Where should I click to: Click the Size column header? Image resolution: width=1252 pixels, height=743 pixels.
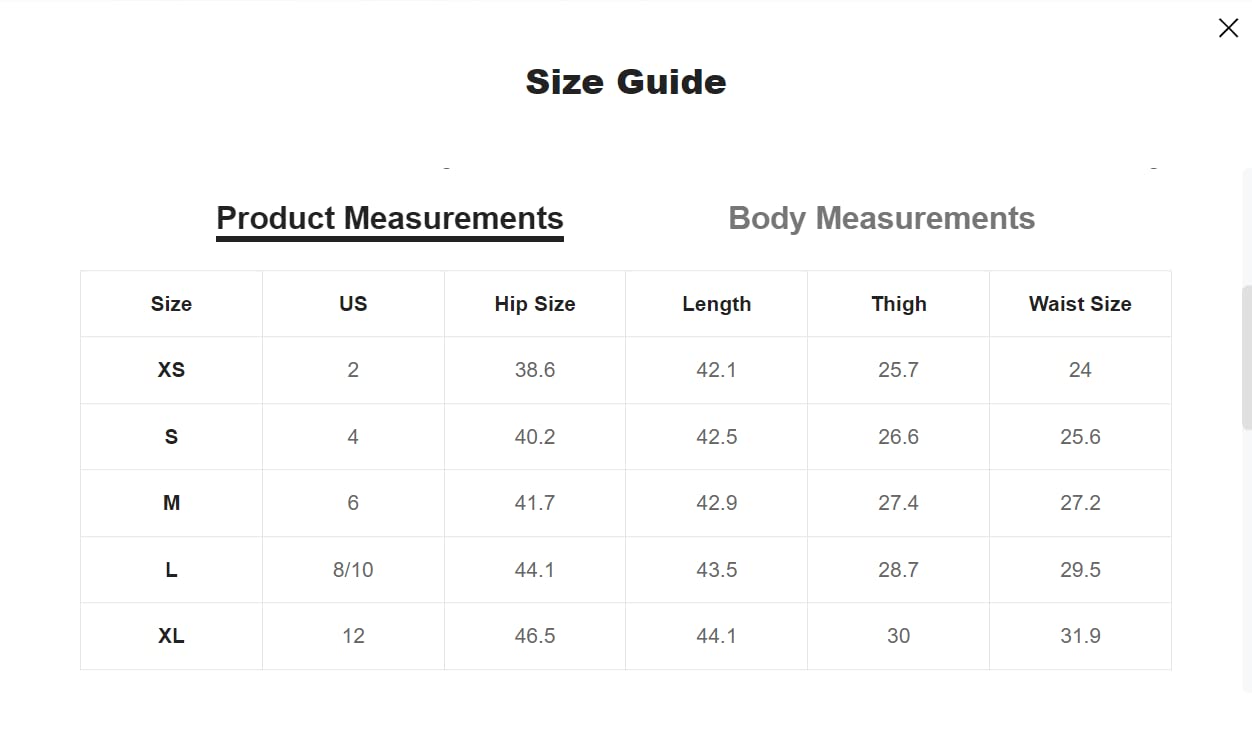[171, 304]
